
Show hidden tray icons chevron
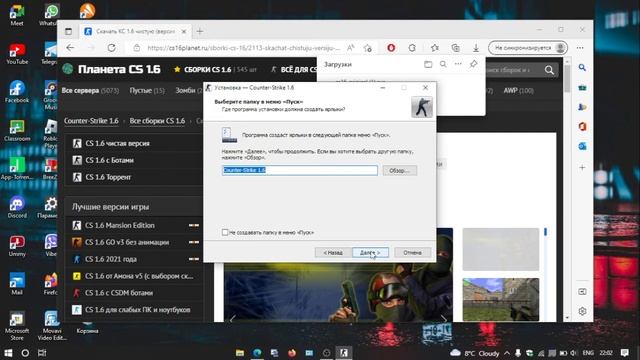click(x=507, y=353)
